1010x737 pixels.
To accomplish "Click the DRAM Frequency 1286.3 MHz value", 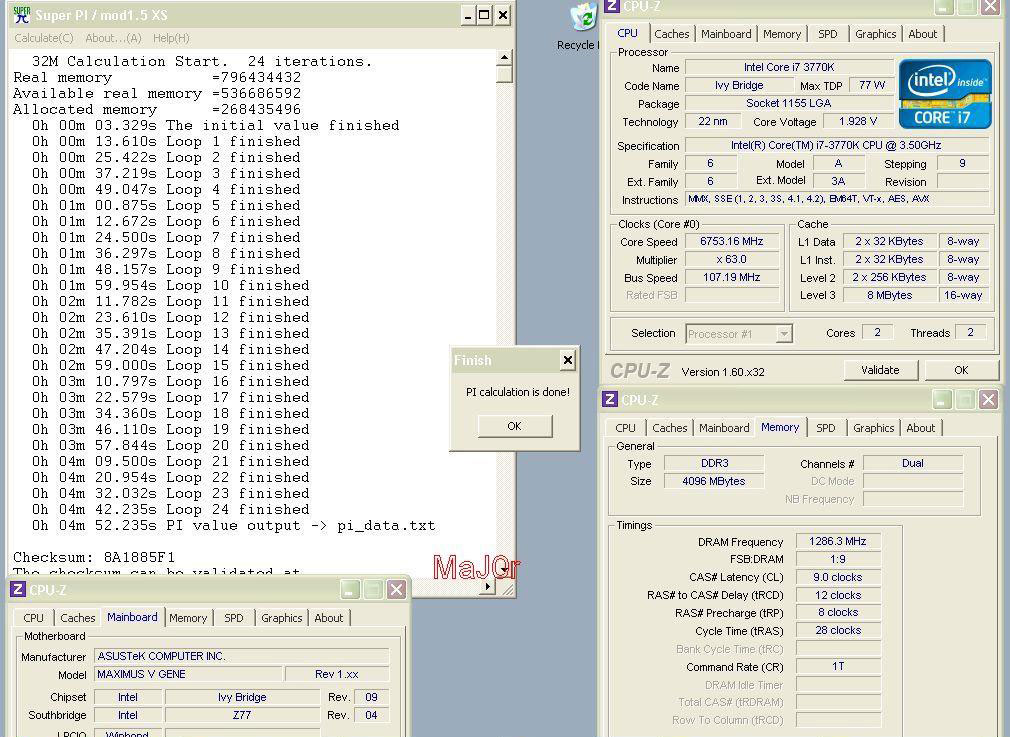I will coord(837,541).
